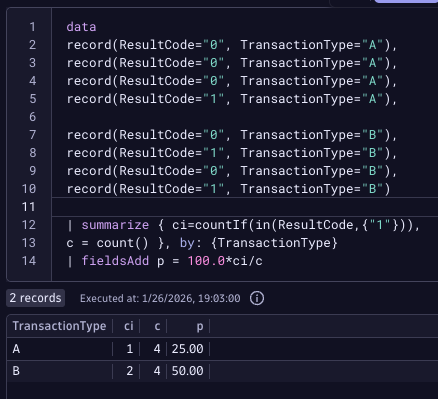The width and height of the screenshot is (438, 399).
Task: Click the record on line 5
Action: 232,99
